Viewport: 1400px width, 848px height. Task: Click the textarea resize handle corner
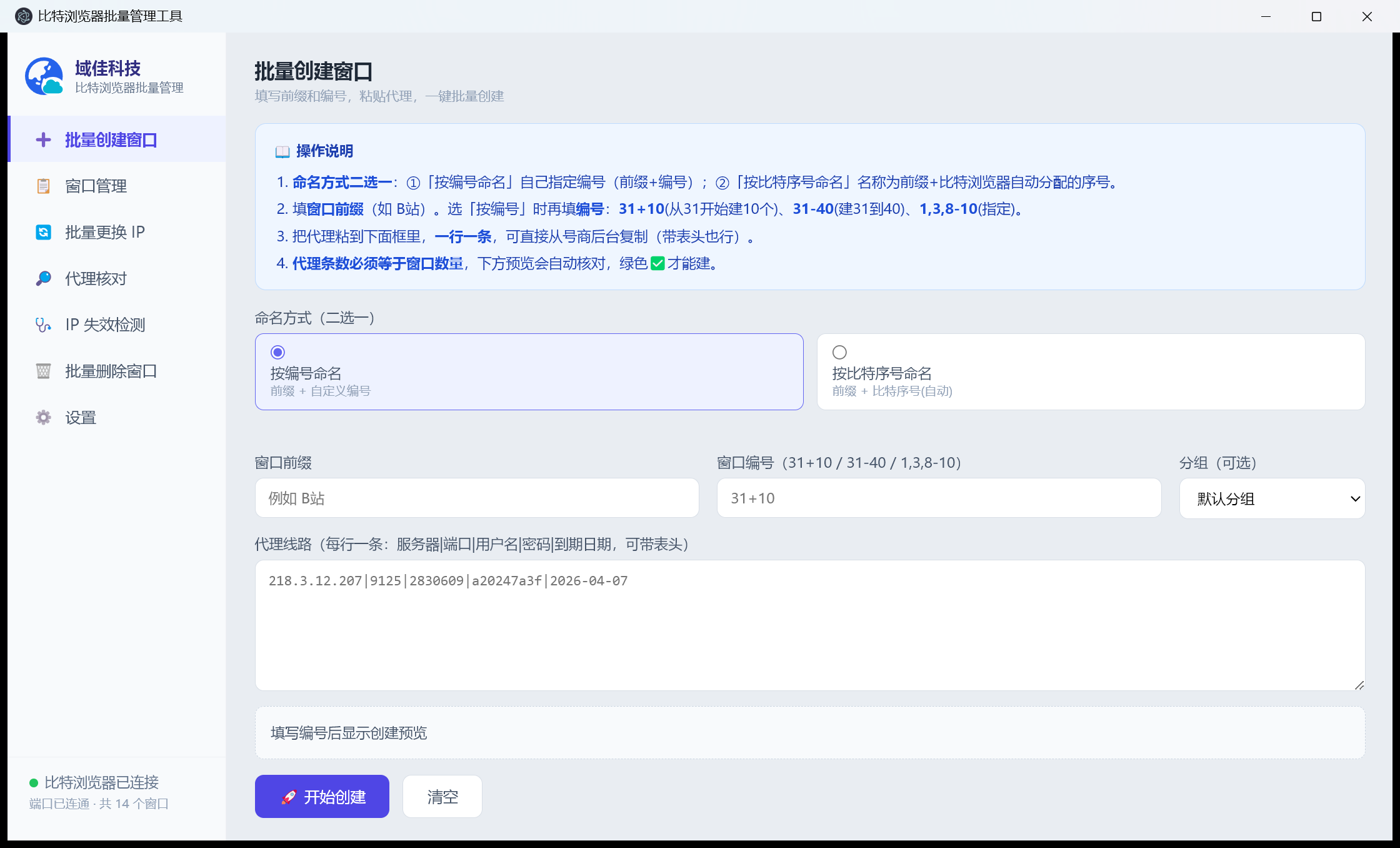click(1359, 685)
